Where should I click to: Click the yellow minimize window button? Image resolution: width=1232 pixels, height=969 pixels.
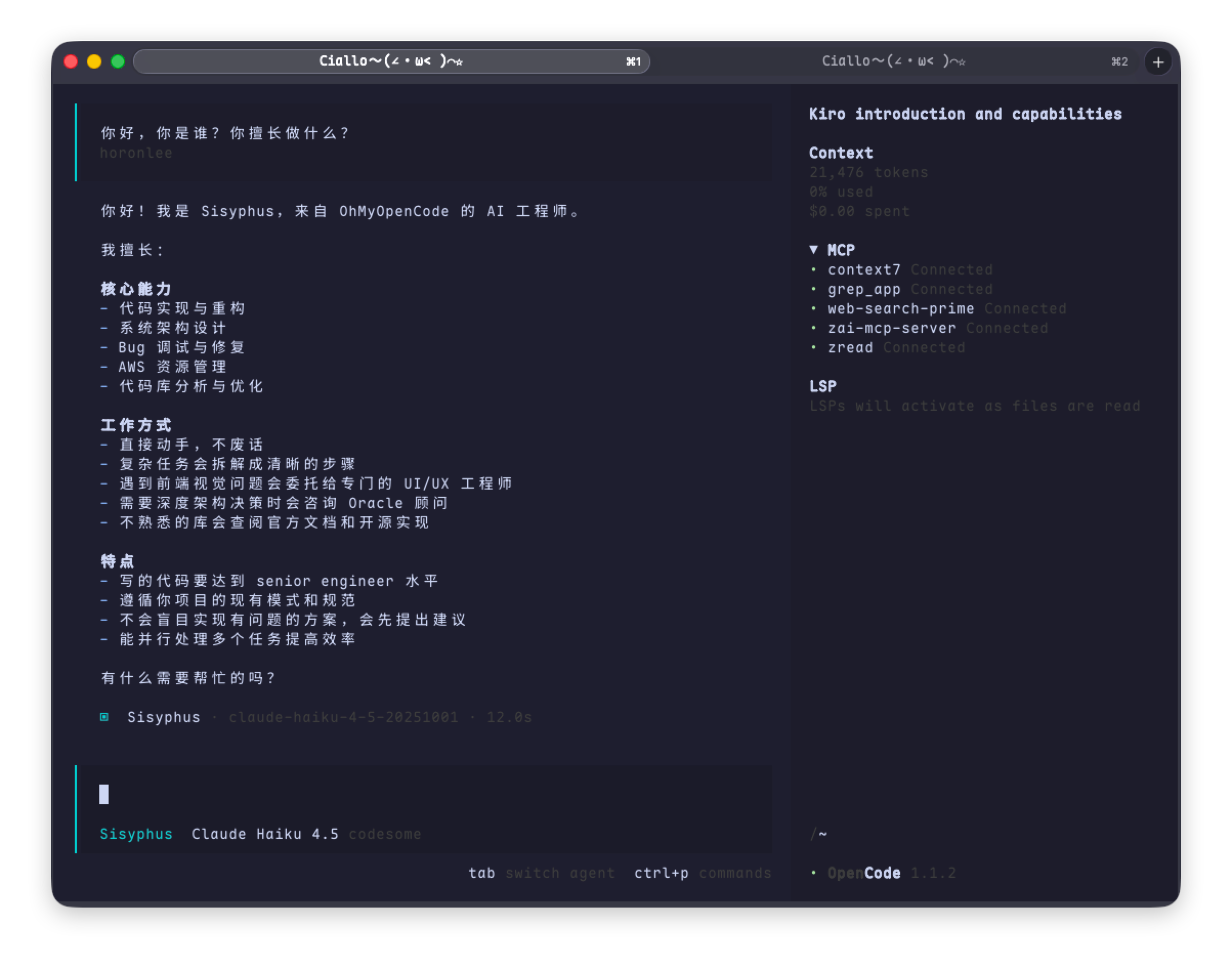pyautogui.click(x=94, y=61)
